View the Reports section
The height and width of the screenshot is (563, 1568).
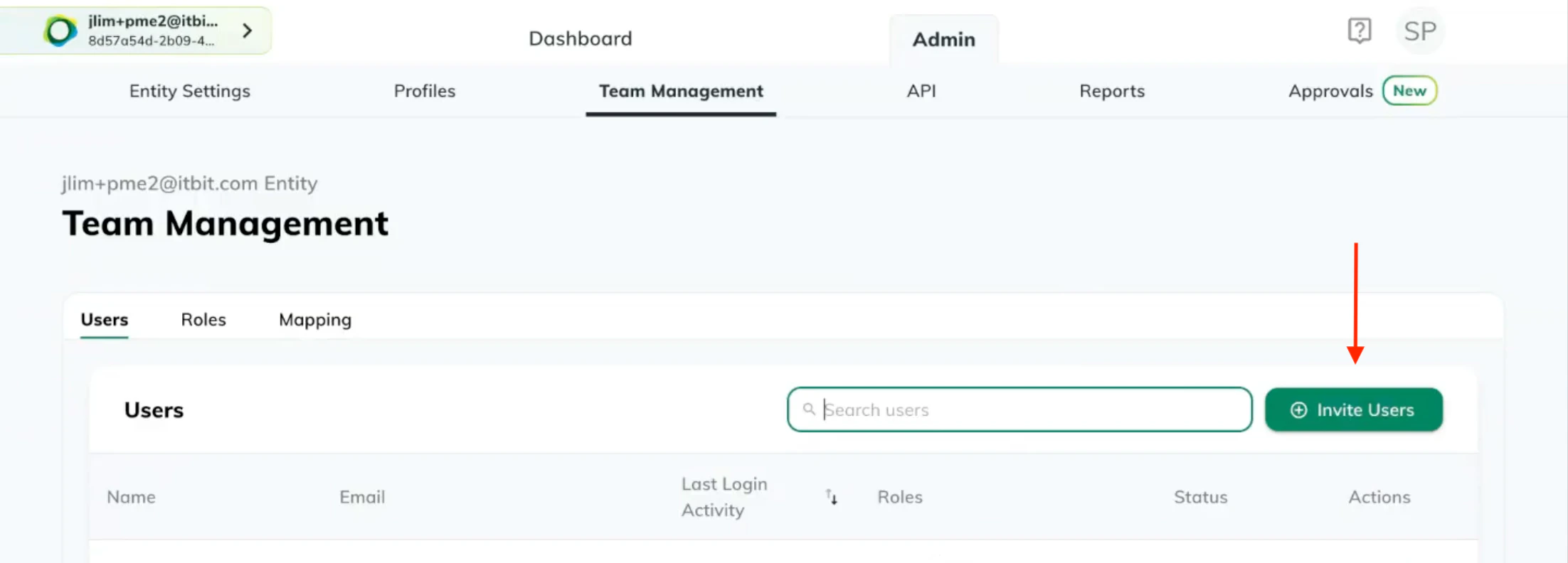click(x=1112, y=91)
